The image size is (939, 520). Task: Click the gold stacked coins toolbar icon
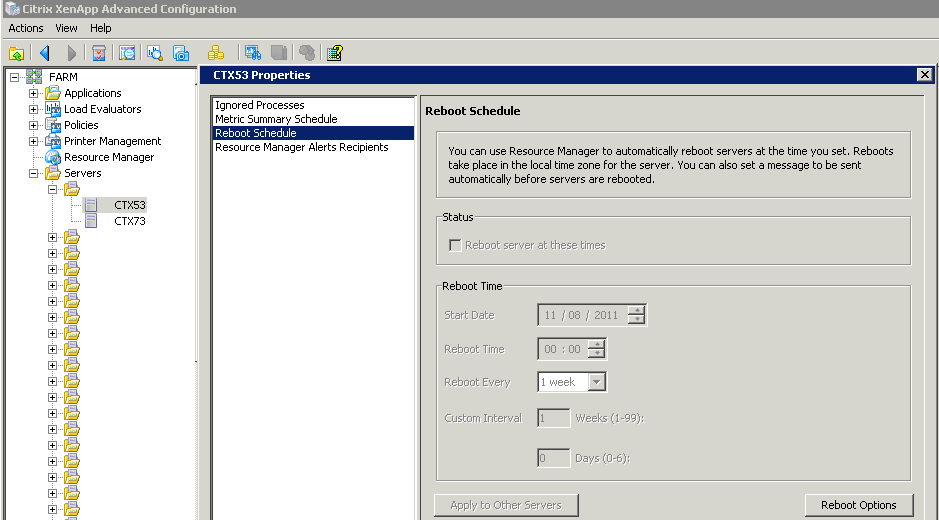coord(215,53)
